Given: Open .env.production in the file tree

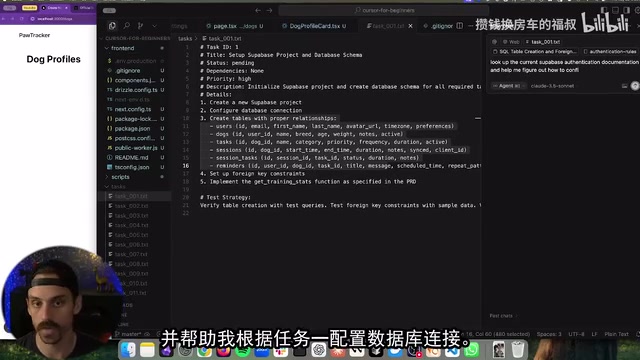Looking at the screenshot, I should (135, 61).
